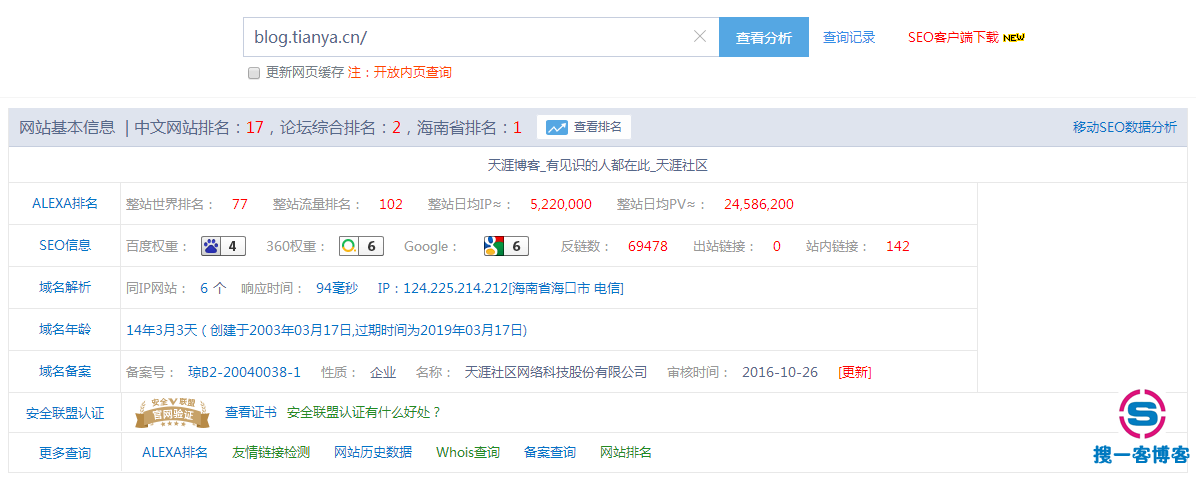Viewport: 1196px width, 480px height.
Task: Click the 360 weight badge icon
Action: point(349,246)
